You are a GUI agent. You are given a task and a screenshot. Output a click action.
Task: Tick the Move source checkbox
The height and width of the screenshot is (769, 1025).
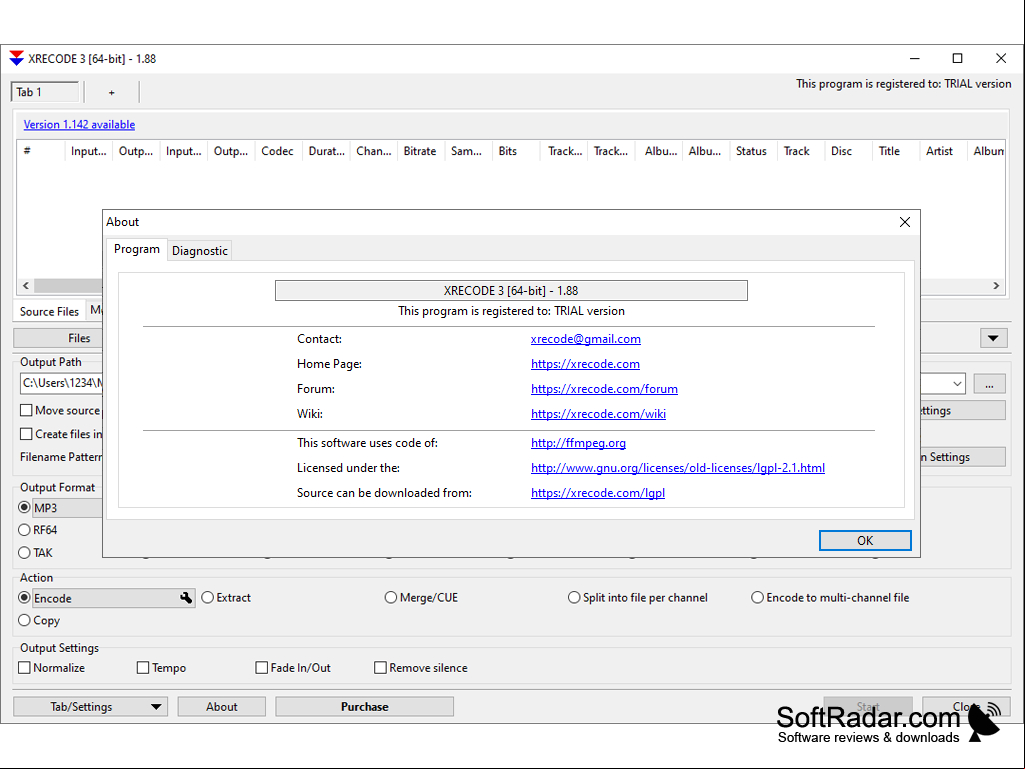click(x=26, y=411)
